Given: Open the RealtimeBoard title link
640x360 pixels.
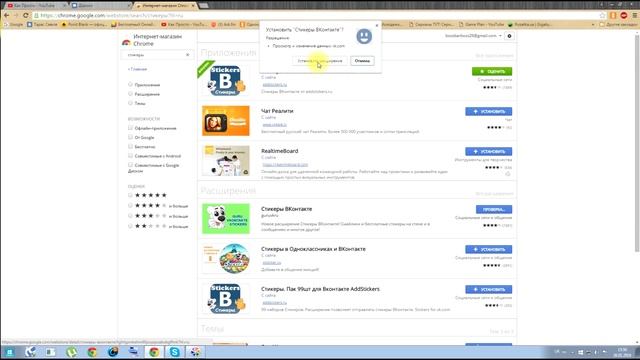Looking at the screenshot, I should pyautogui.click(x=280, y=151).
